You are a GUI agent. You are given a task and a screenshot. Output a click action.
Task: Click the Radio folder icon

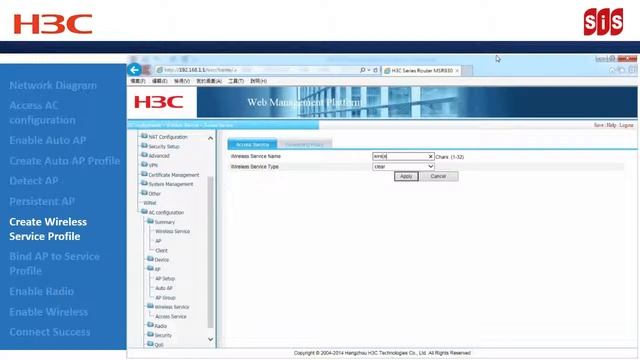click(x=150, y=325)
